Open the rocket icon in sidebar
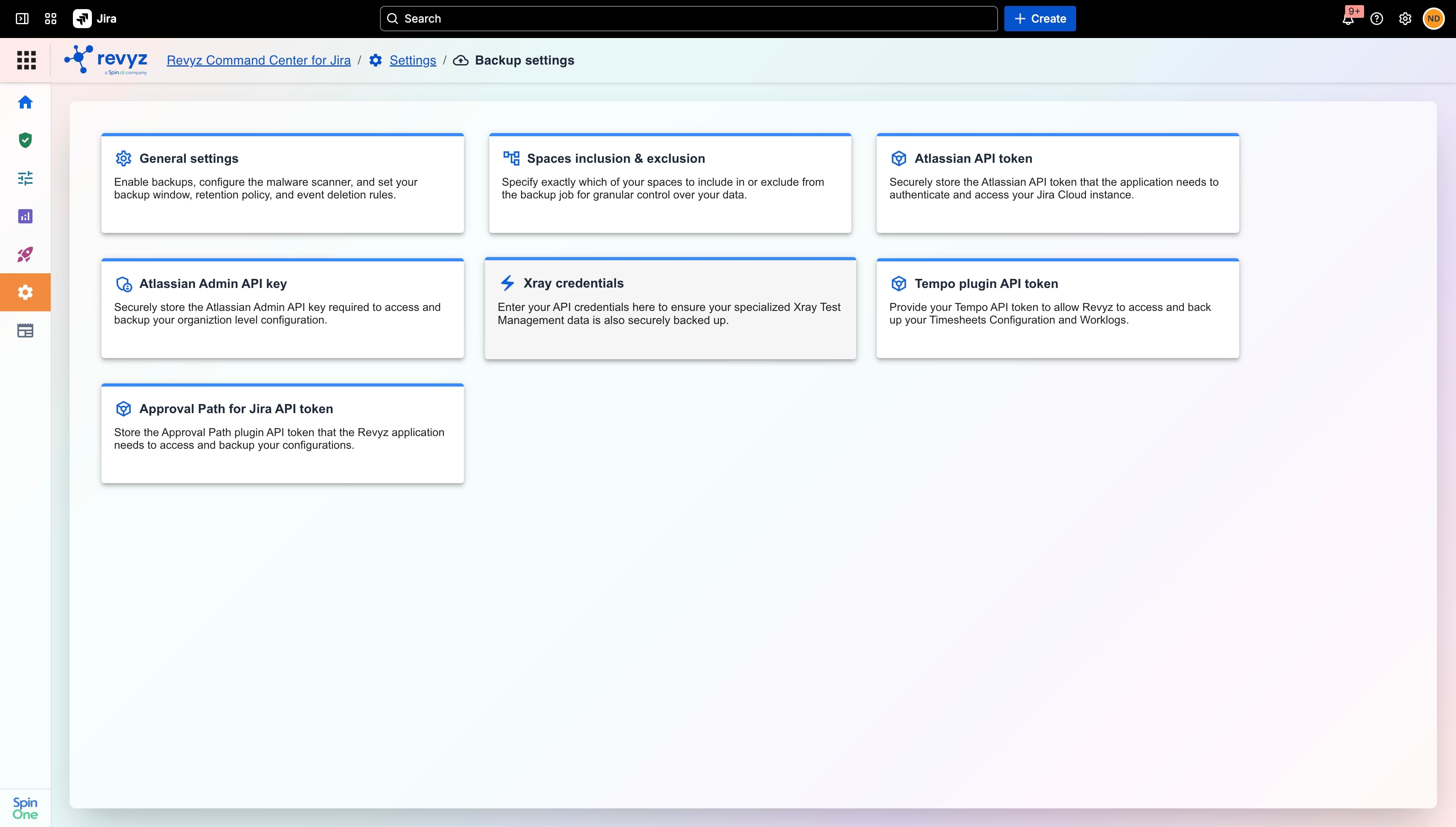 coord(25,254)
